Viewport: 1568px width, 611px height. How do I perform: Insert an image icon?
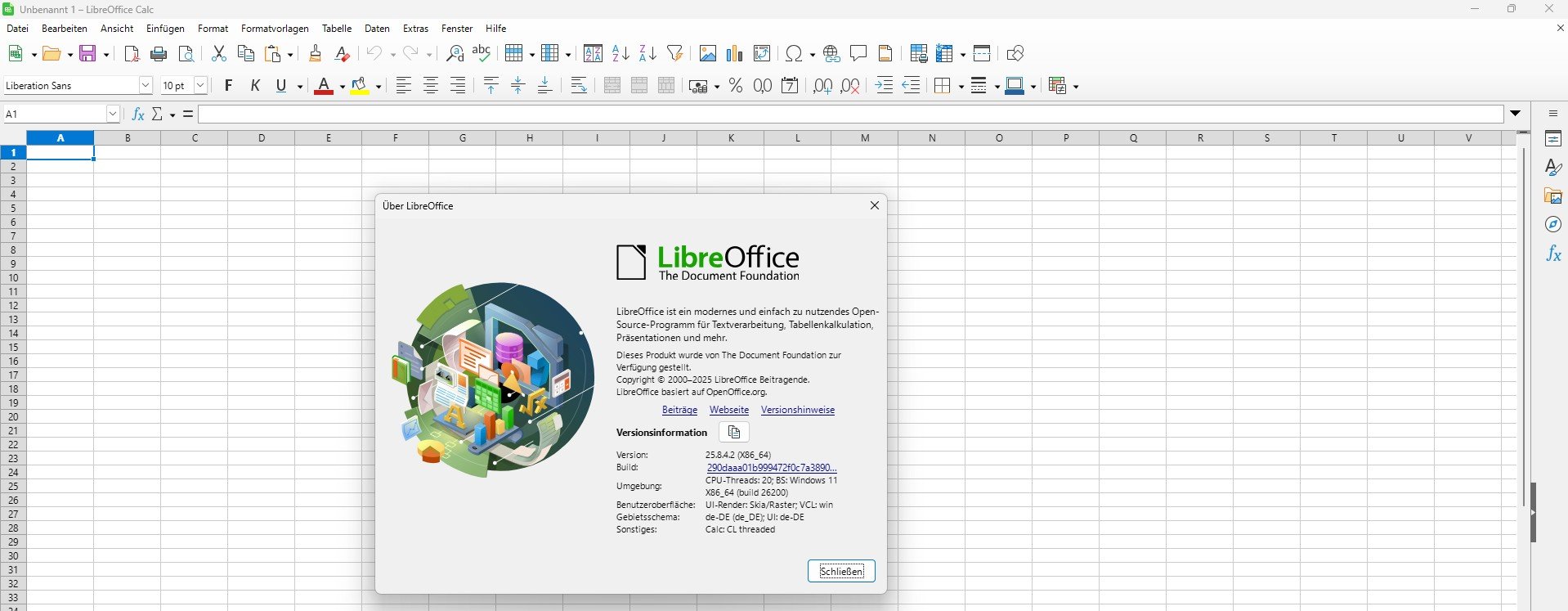(708, 54)
